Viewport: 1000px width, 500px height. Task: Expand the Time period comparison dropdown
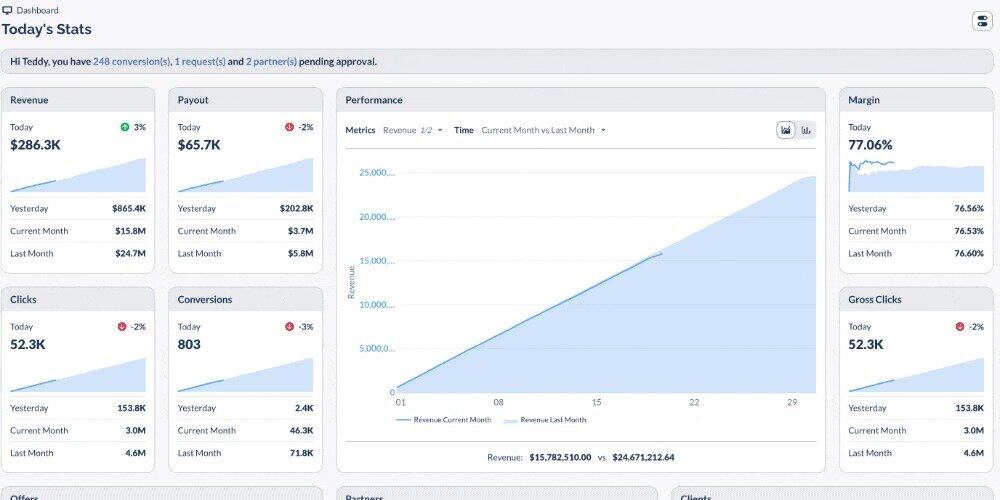[x=543, y=130]
